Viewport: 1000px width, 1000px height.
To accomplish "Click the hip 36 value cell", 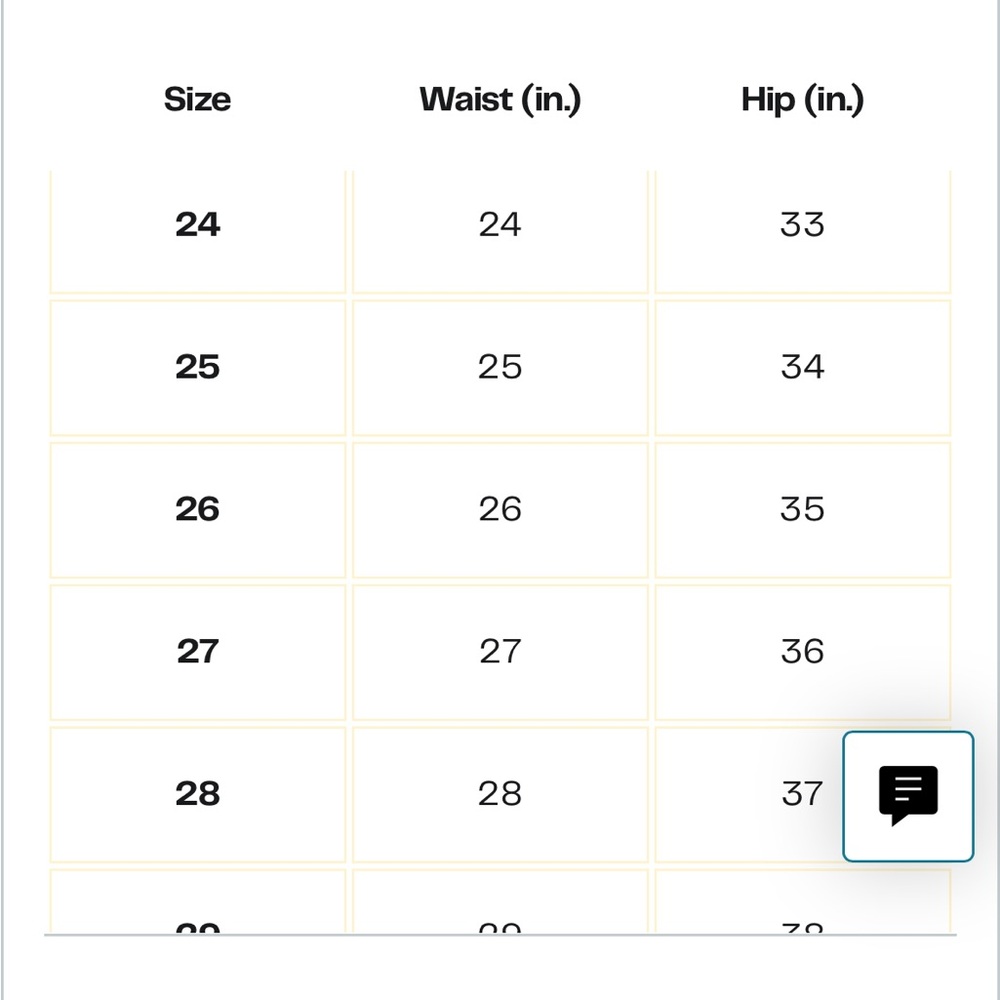I will click(x=802, y=652).
